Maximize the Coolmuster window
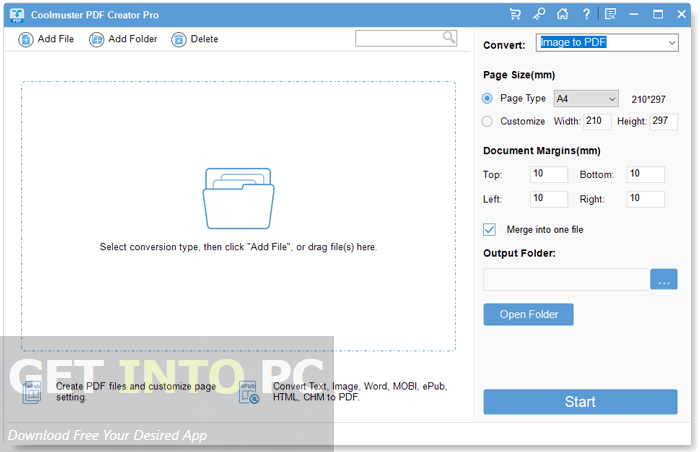This screenshot has height=452, width=700. [x=658, y=14]
